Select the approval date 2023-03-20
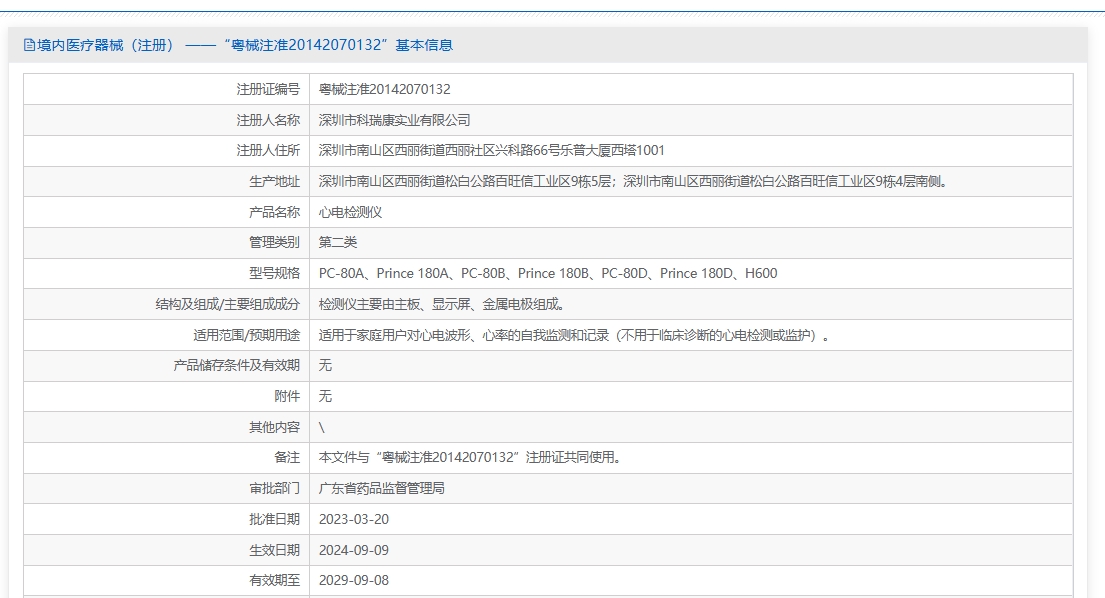Viewport: 1105px width, 598px height. point(354,519)
